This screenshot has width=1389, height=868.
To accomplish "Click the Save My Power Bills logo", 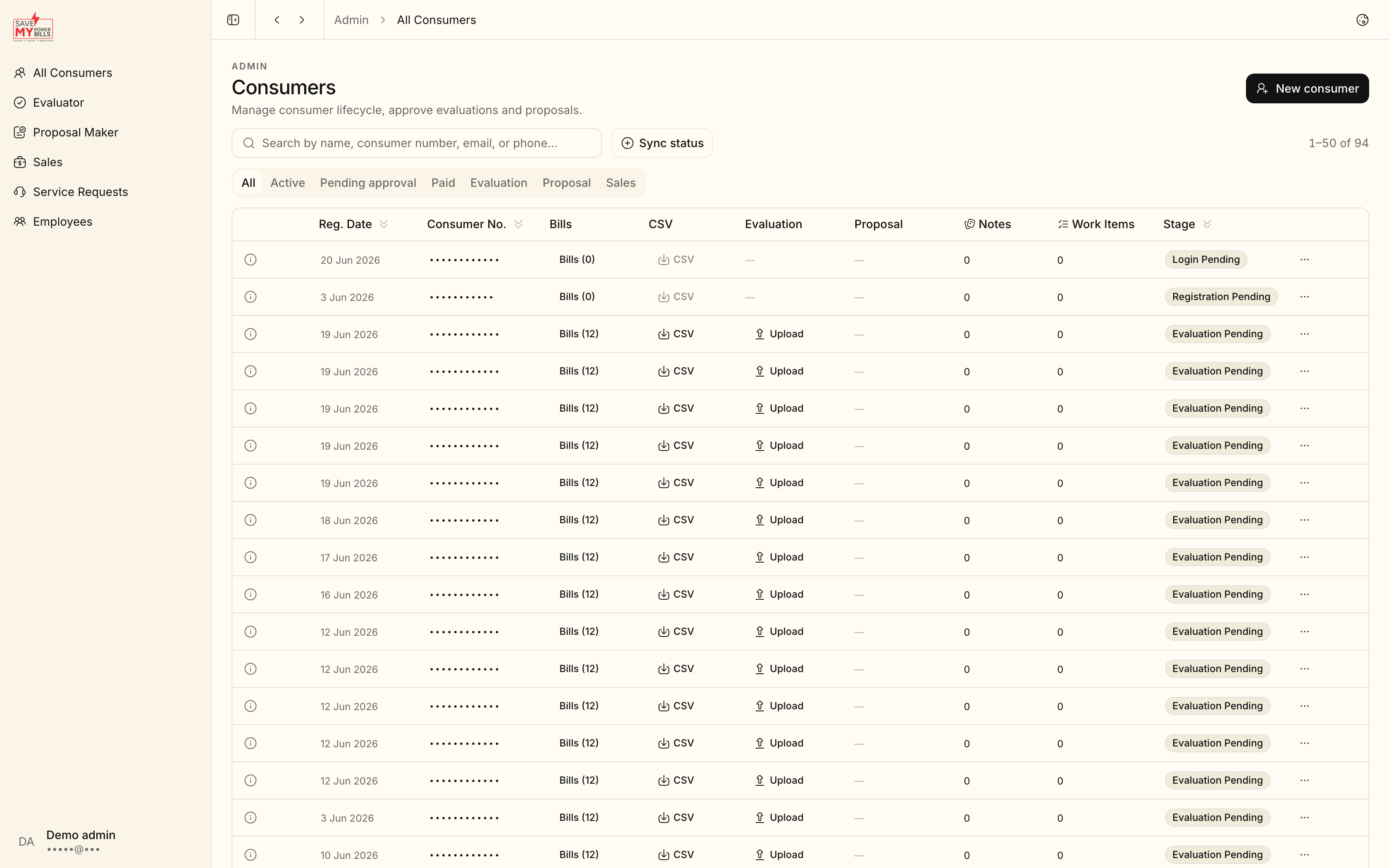I will pos(33,27).
